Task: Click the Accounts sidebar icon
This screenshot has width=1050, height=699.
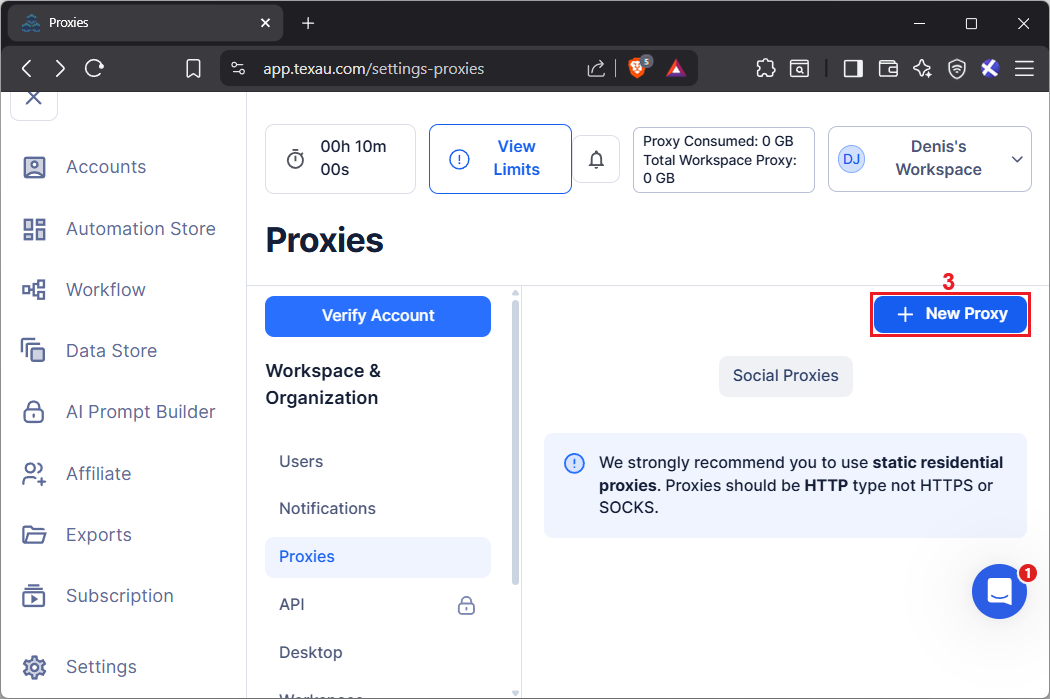Action: coord(34,167)
